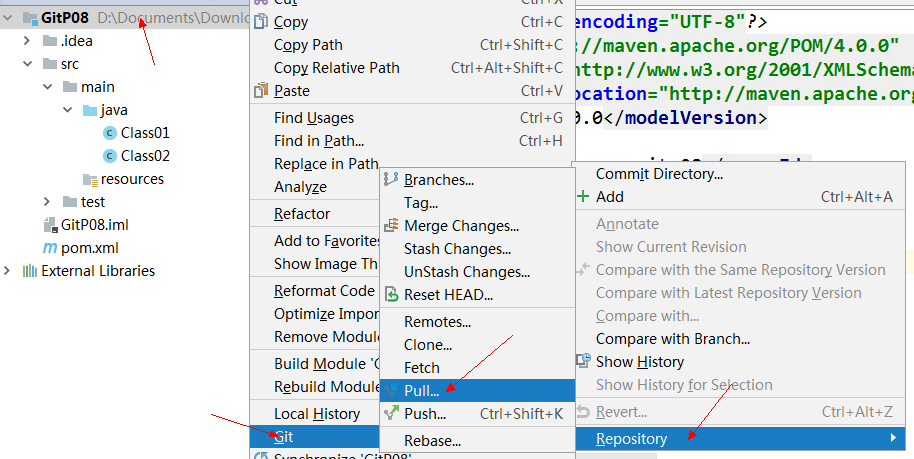
Task: Click the green plus Add icon
Action: click(x=583, y=197)
